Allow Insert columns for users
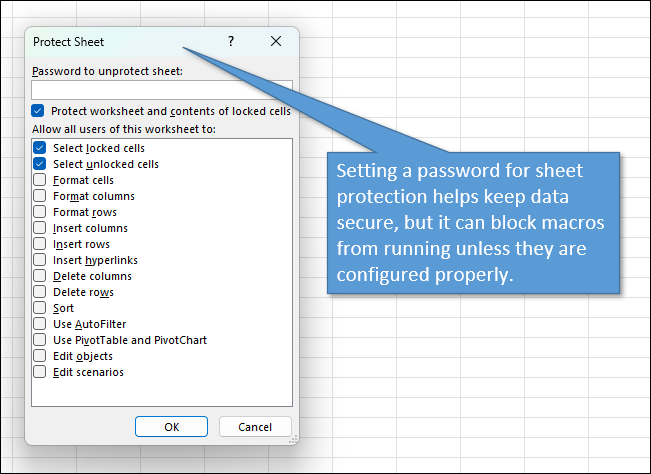This screenshot has height=474, width=651. tap(40, 228)
